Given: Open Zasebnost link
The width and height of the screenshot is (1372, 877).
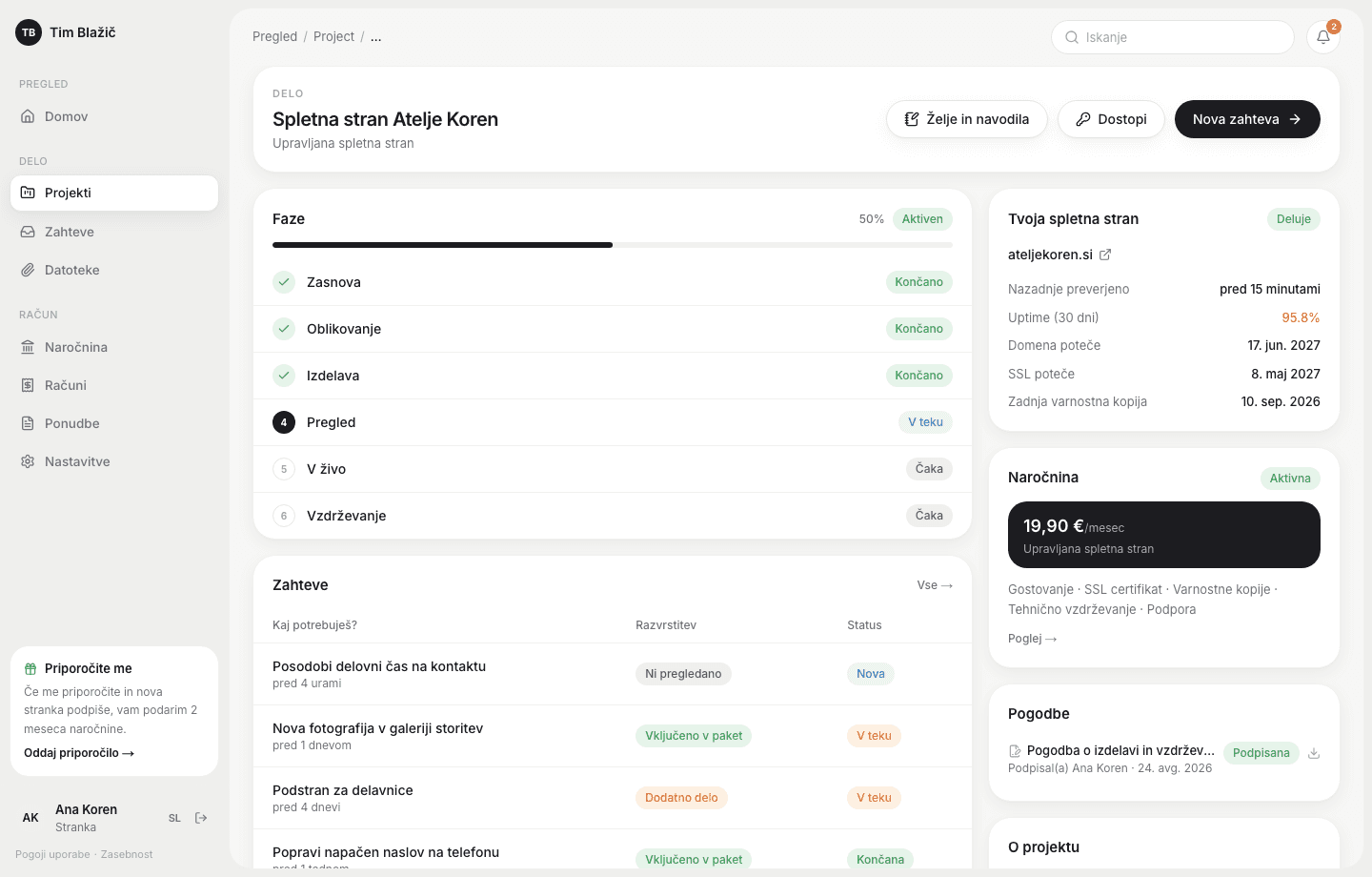Looking at the screenshot, I should (127, 854).
